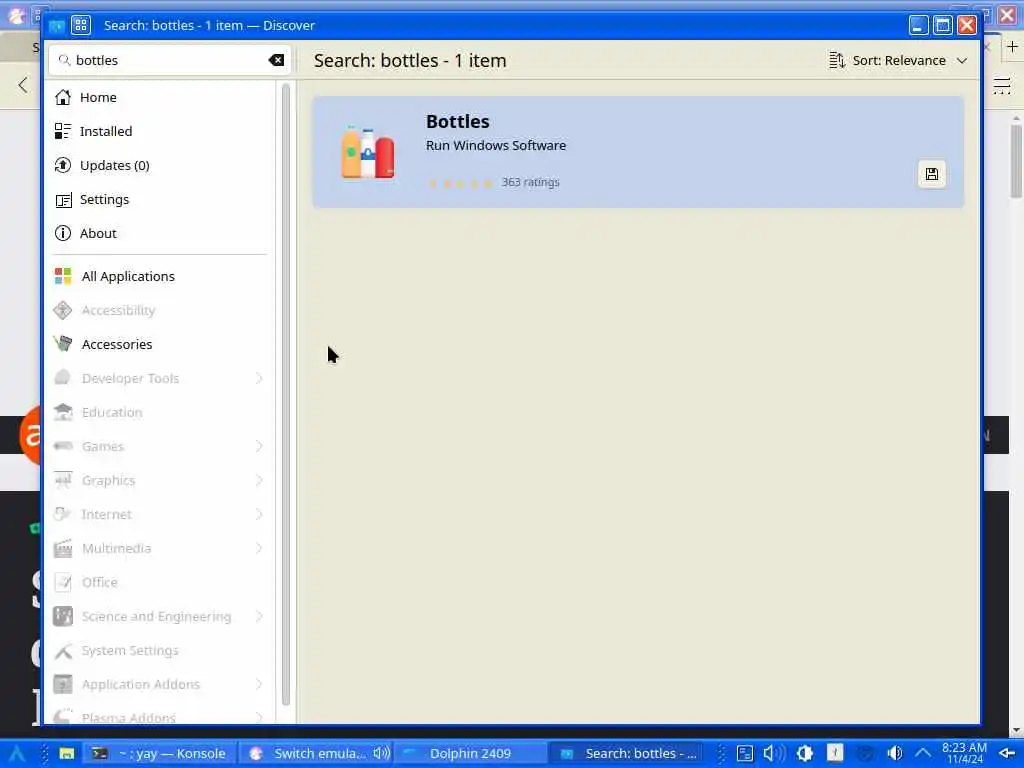The image size is (1024, 768).
Task: Click the Accessories category icon
Action: (x=63, y=344)
